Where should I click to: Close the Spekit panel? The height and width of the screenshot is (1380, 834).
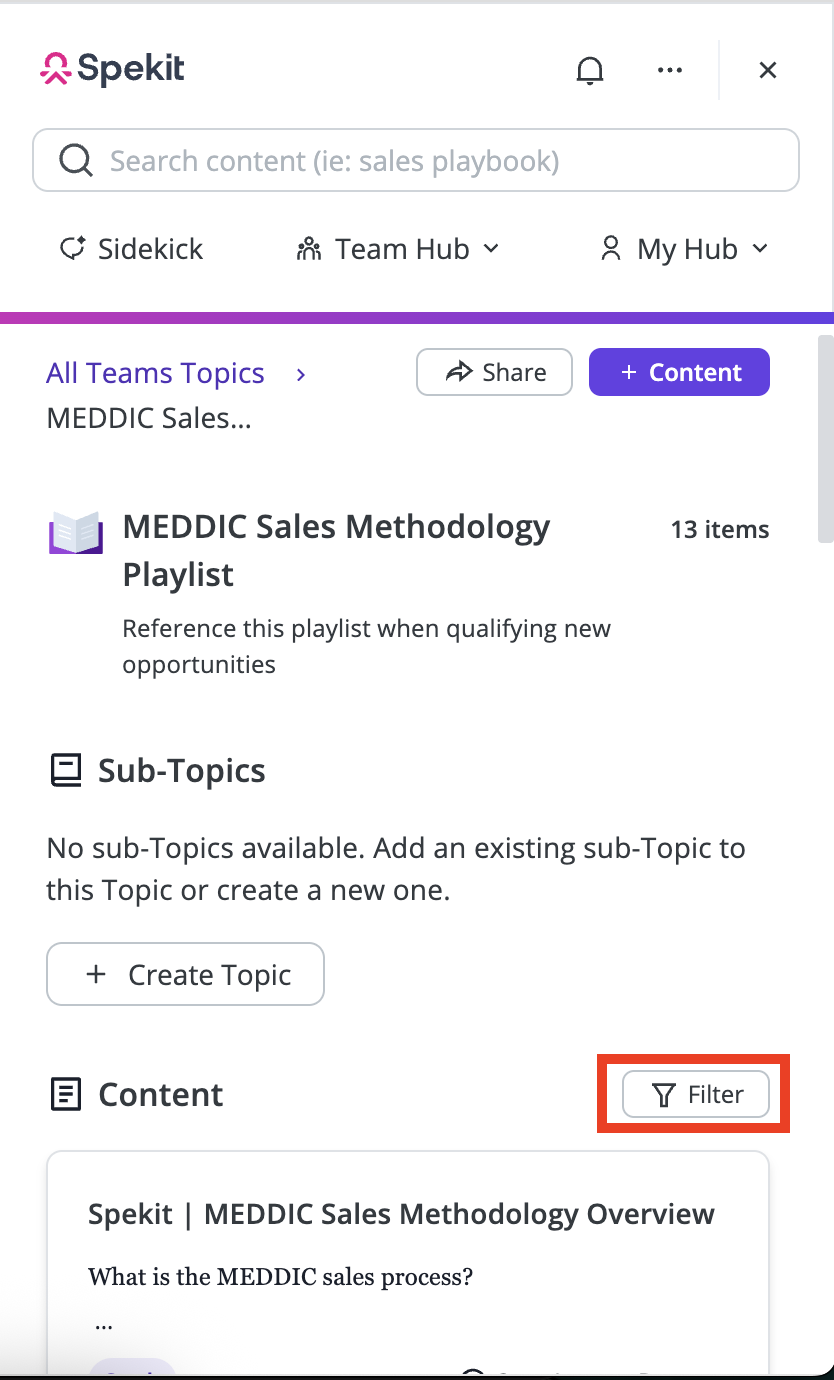pos(768,70)
